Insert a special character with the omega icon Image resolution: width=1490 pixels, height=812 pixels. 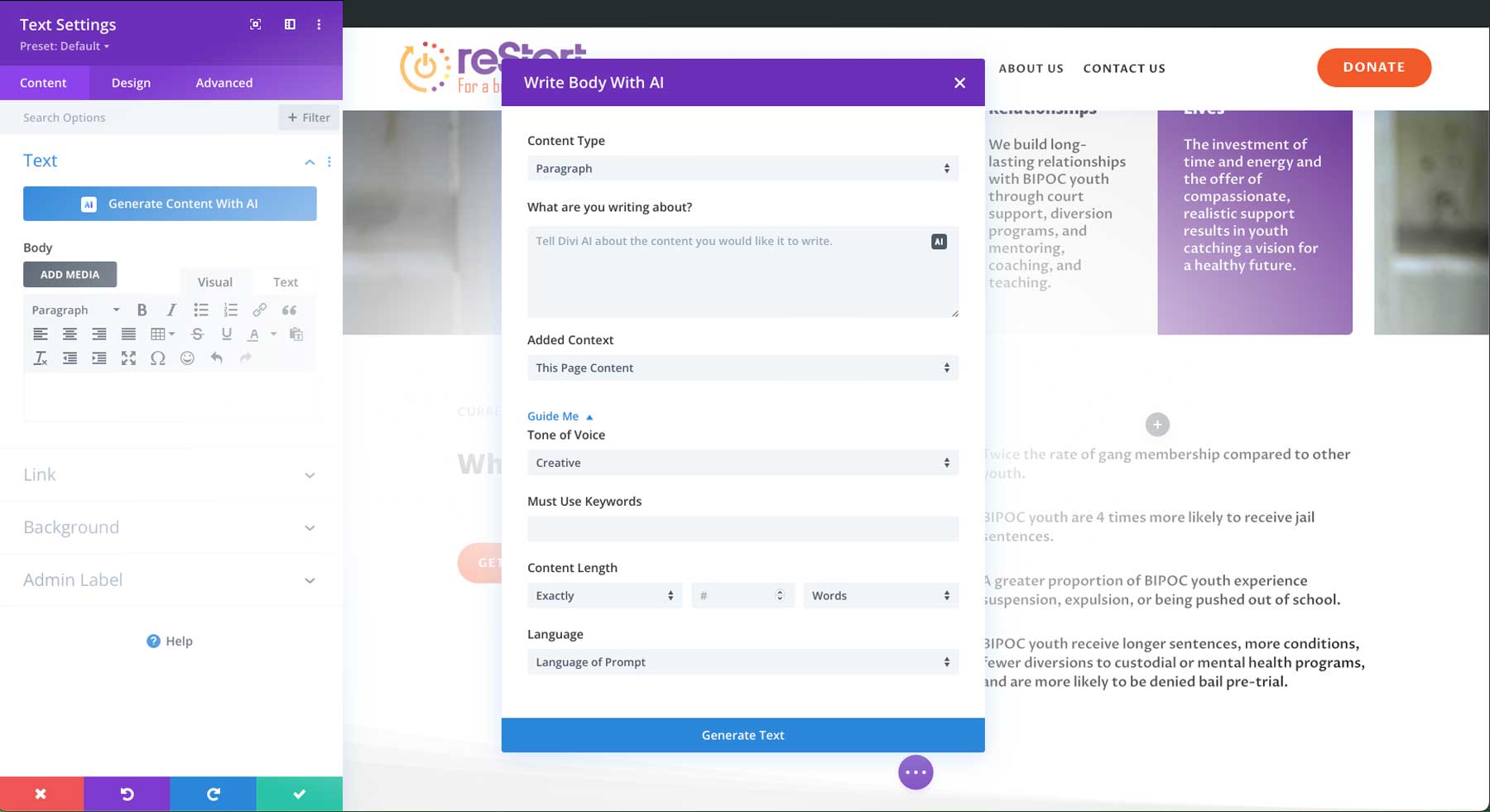[158, 358]
